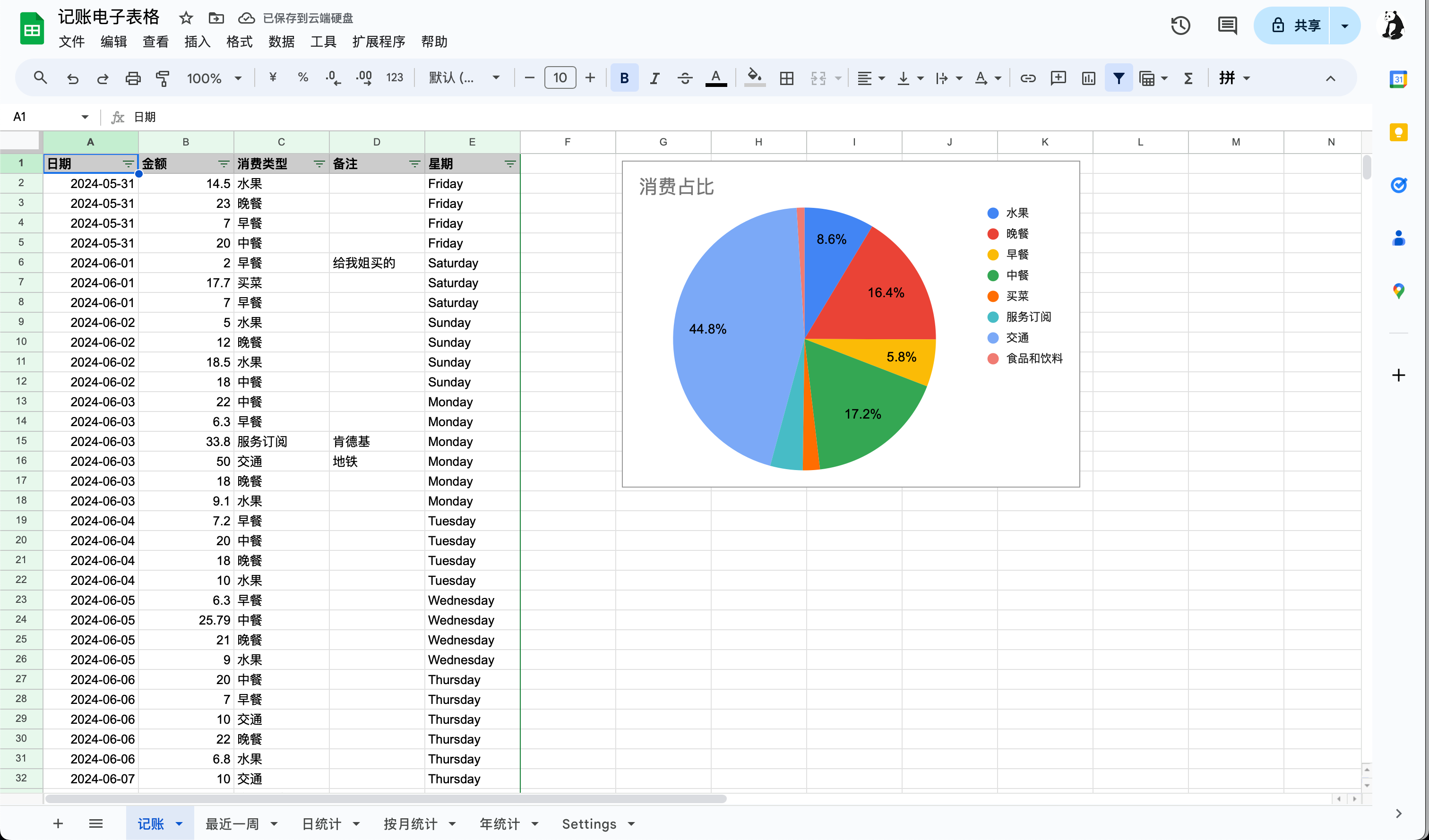Format as currency with yen icon
Image resolution: width=1429 pixels, height=840 pixels.
click(x=273, y=77)
